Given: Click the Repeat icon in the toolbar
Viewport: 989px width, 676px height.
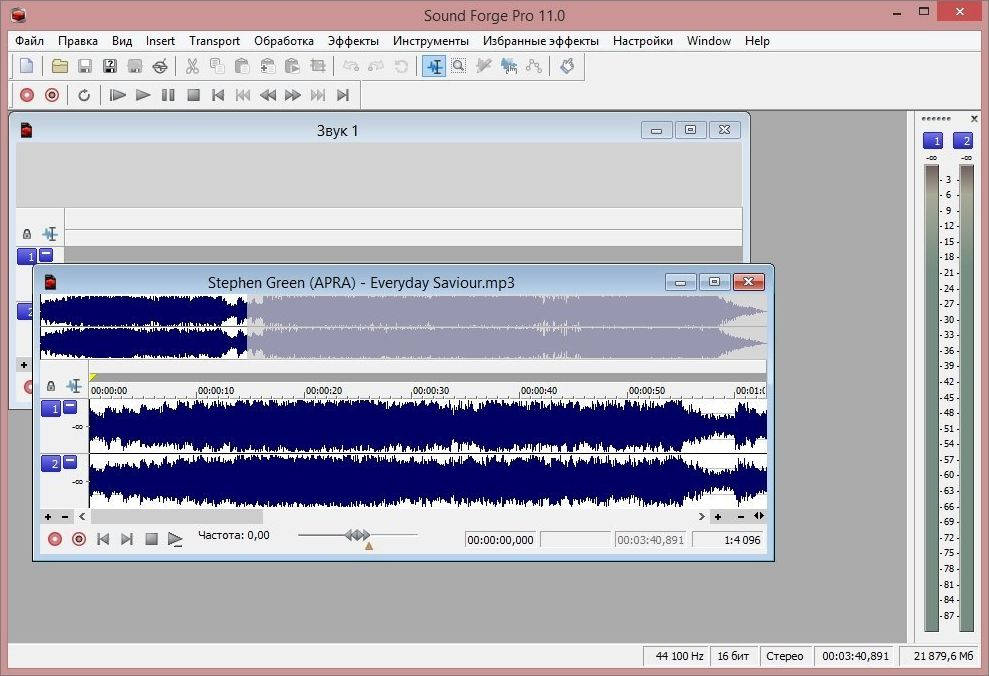Looking at the screenshot, I should pyautogui.click(x=83, y=95).
